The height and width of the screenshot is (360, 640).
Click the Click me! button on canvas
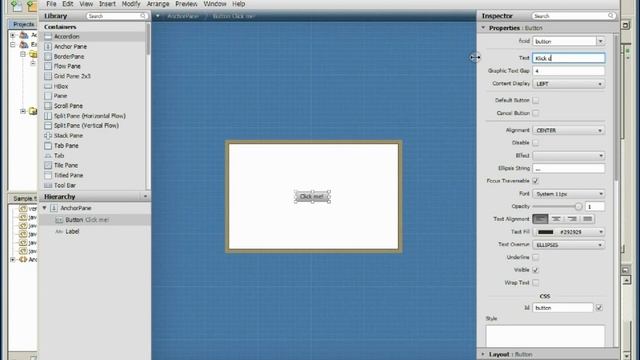pos(312,197)
